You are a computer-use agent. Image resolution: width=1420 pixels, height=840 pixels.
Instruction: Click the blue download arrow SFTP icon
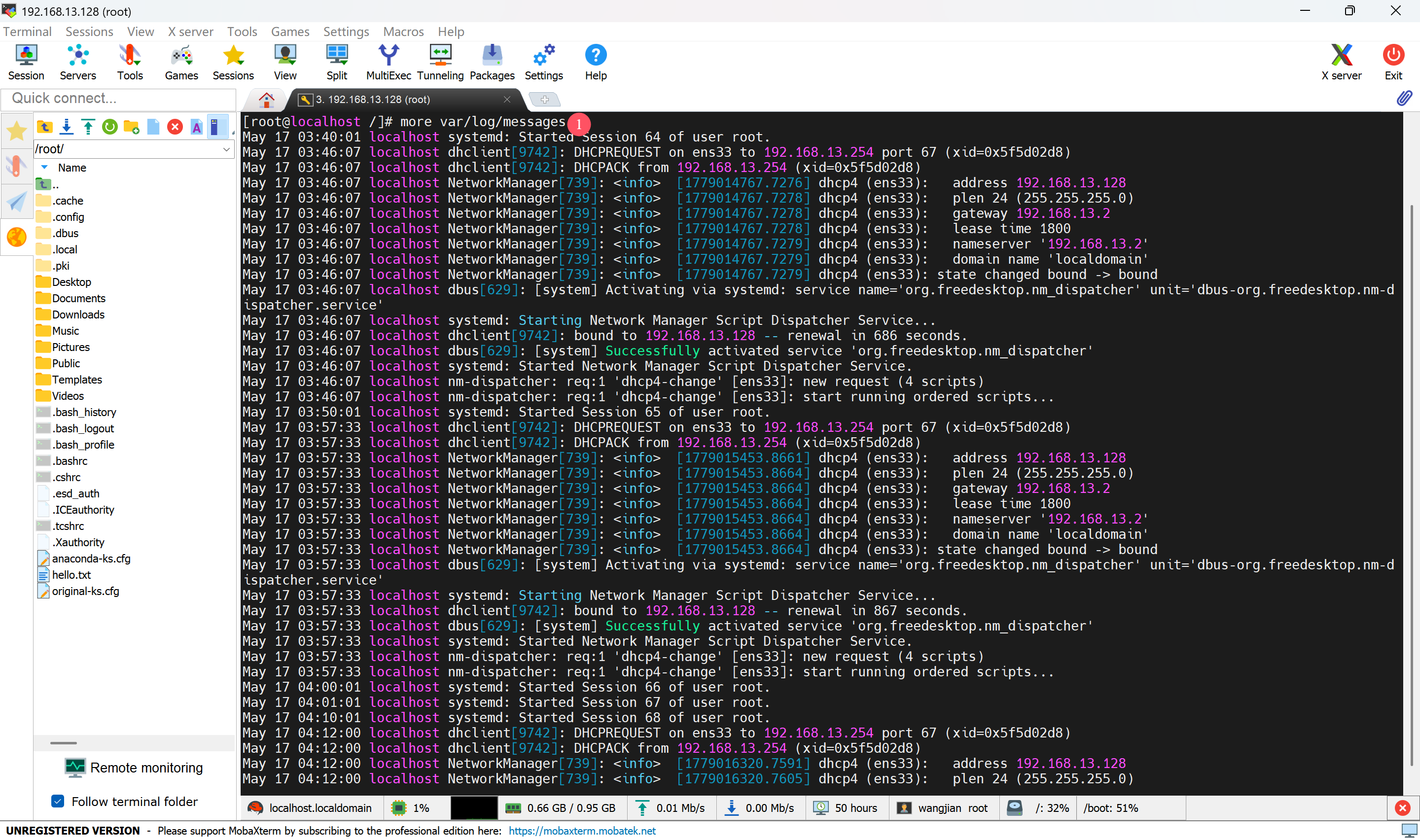pyautogui.click(x=67, y=127)
